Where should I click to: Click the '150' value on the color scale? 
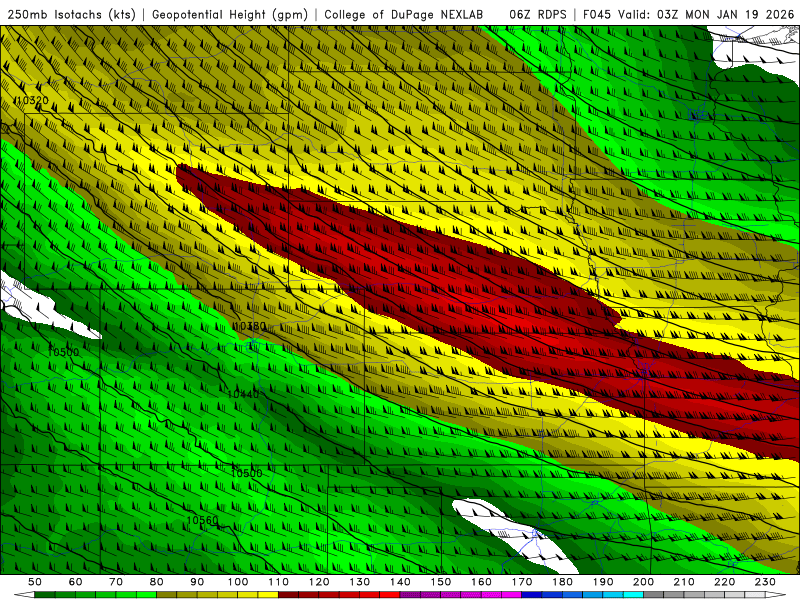pyautogui.click(x=440, y=582)
